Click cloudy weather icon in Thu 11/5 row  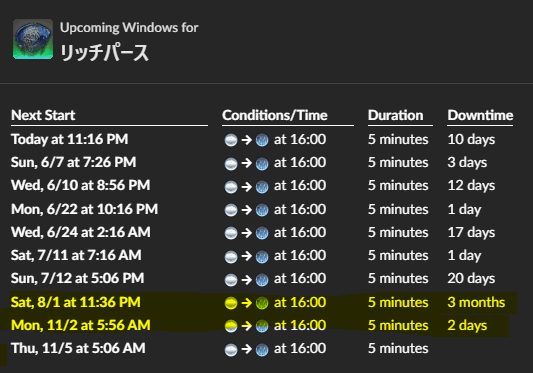(x=231, y=349)
